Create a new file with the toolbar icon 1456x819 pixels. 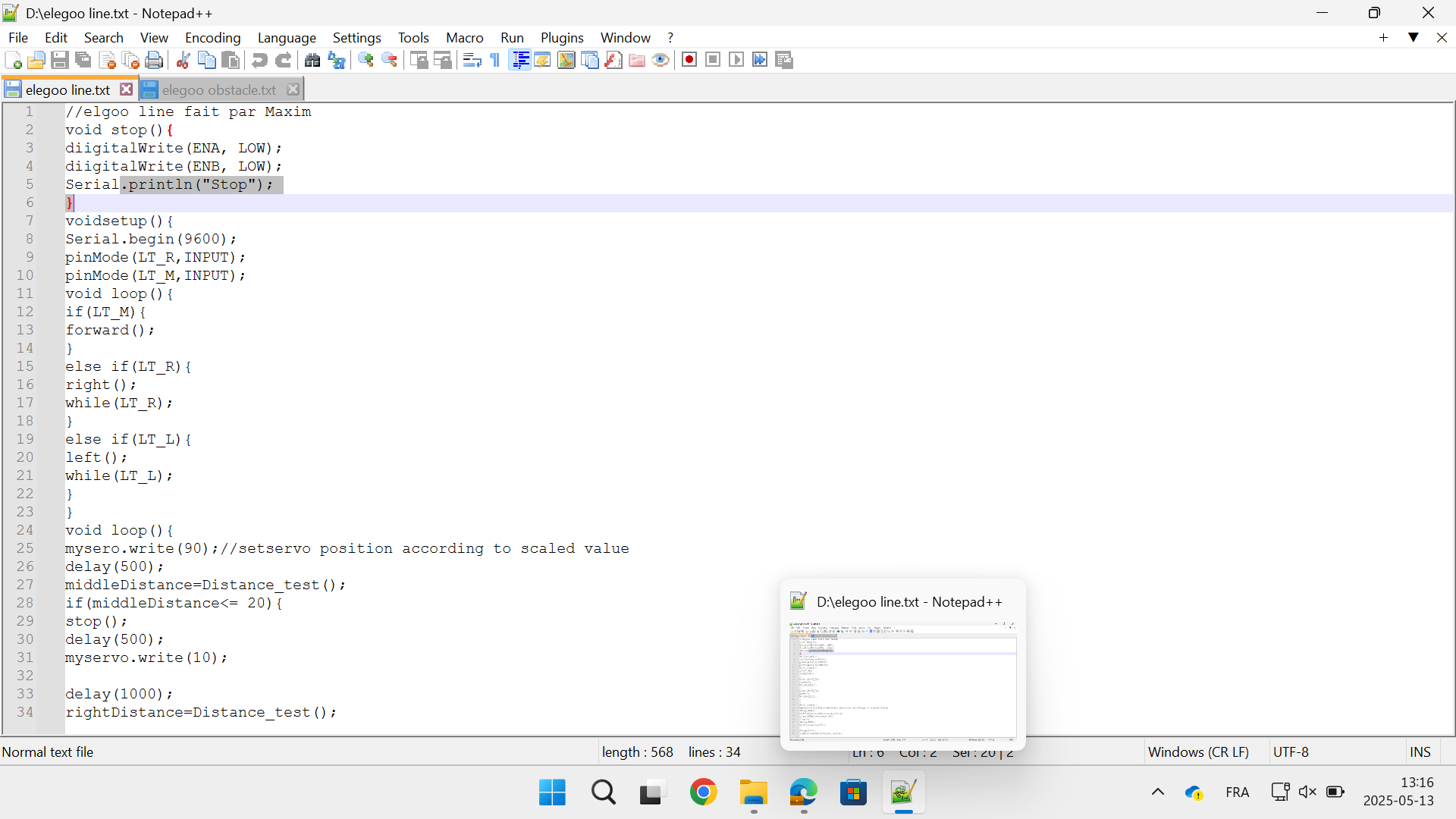coord(13,60)
